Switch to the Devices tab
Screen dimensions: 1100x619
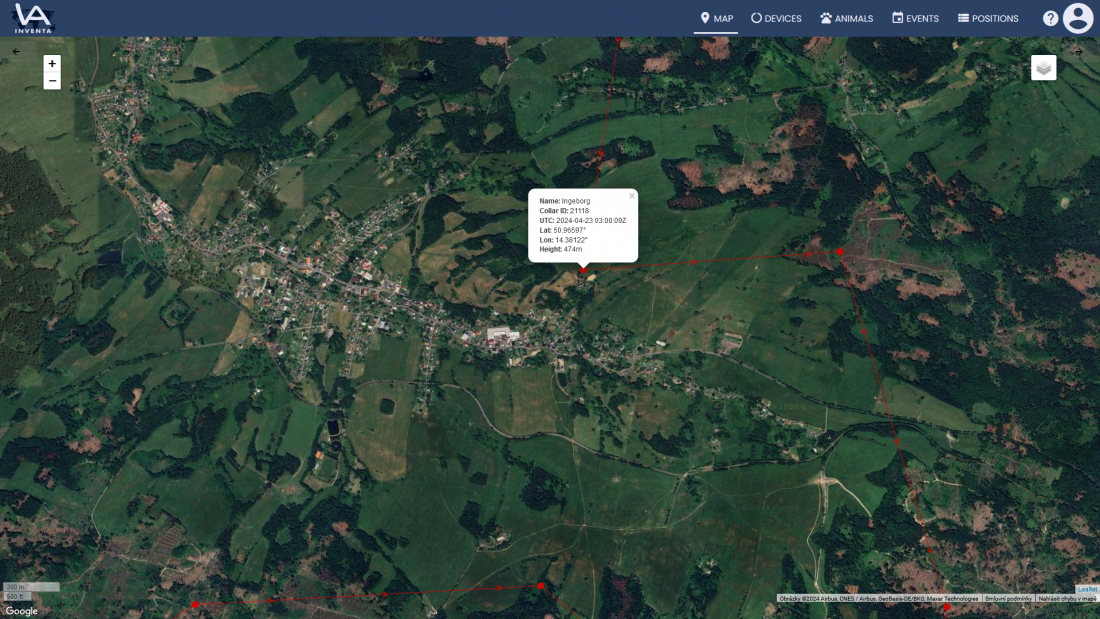tap(776, 18)
